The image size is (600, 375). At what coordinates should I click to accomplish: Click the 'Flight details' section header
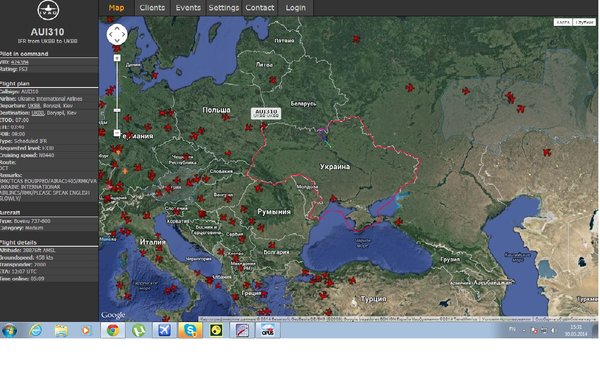(18, 243)
